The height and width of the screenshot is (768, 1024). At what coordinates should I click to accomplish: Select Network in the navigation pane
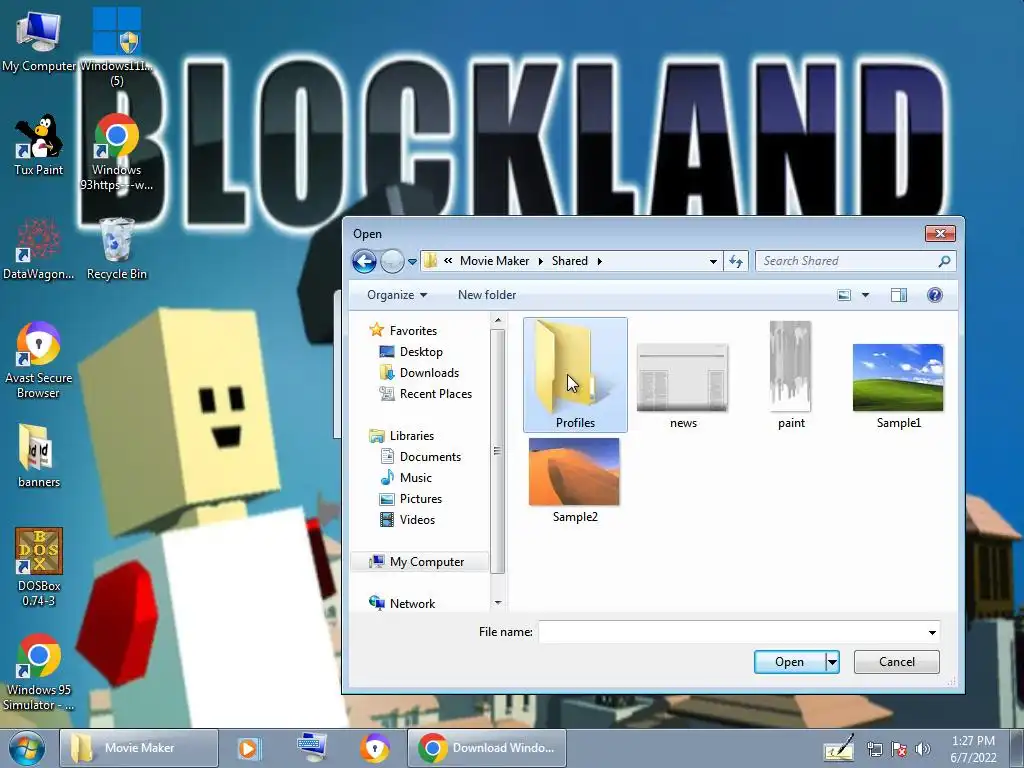(402, 603)
